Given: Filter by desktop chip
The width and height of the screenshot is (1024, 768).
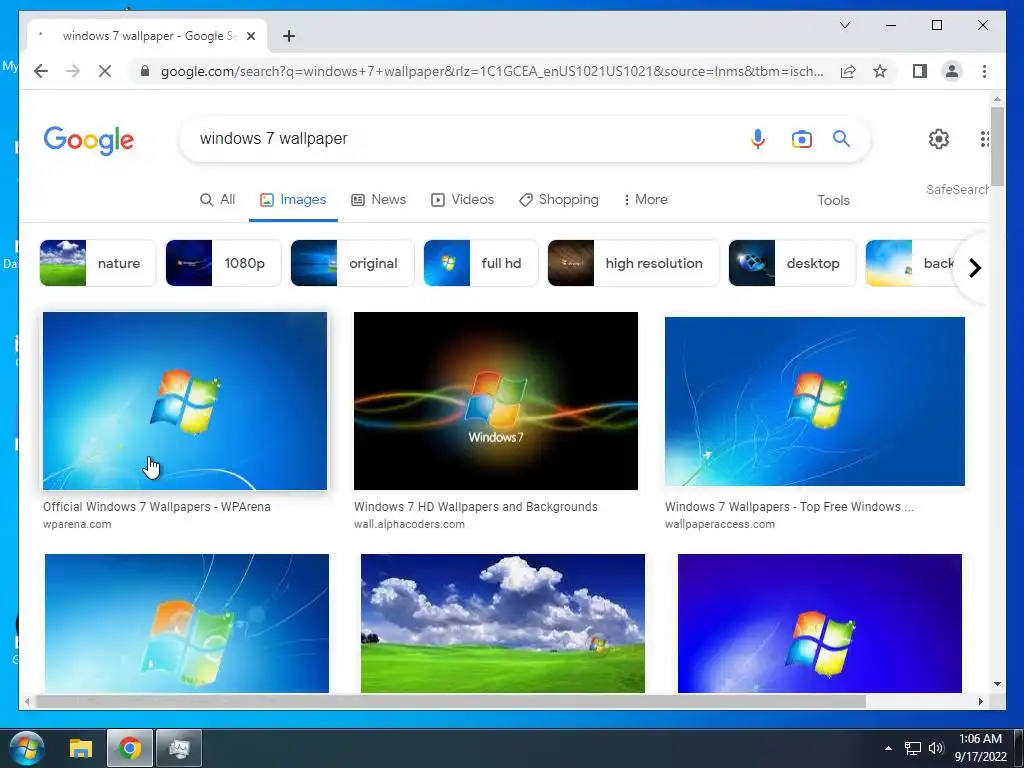Looking at the screenshot, I should 792,263.
